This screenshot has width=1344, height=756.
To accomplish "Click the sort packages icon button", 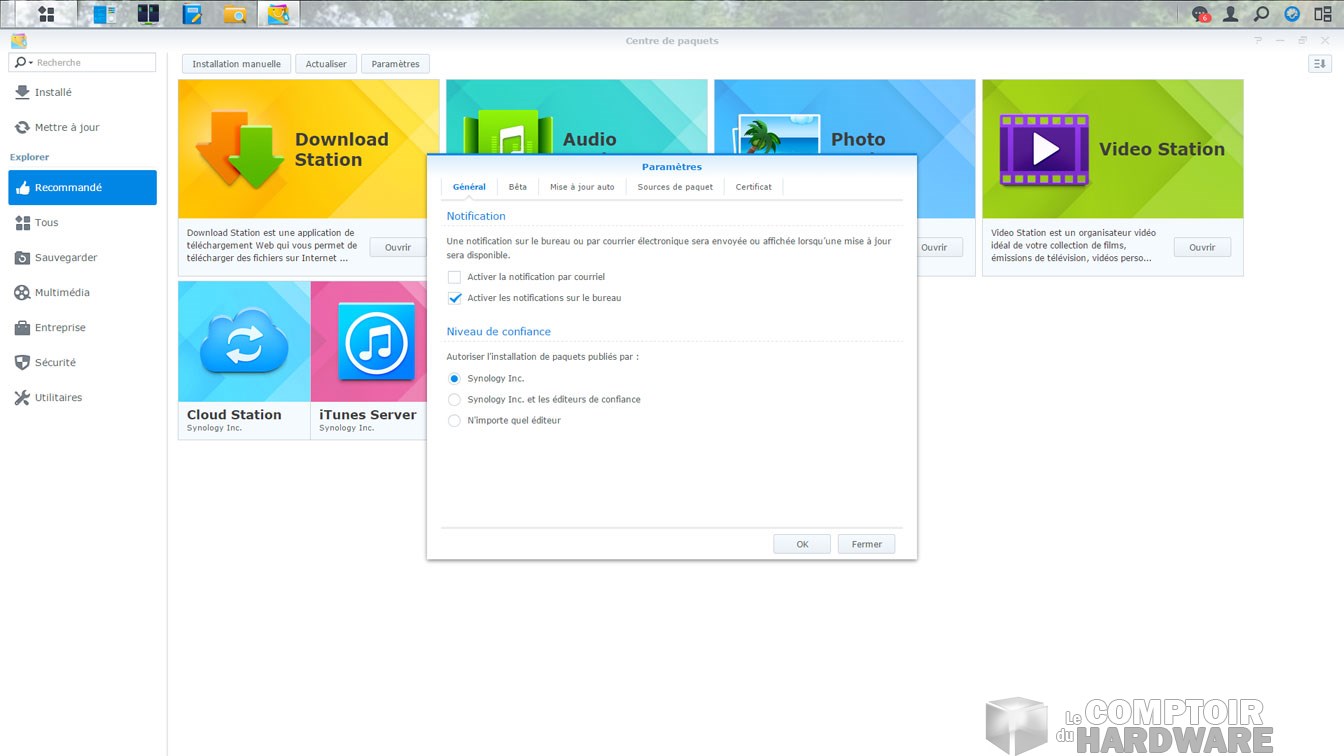I will (x=1319, y=64).
